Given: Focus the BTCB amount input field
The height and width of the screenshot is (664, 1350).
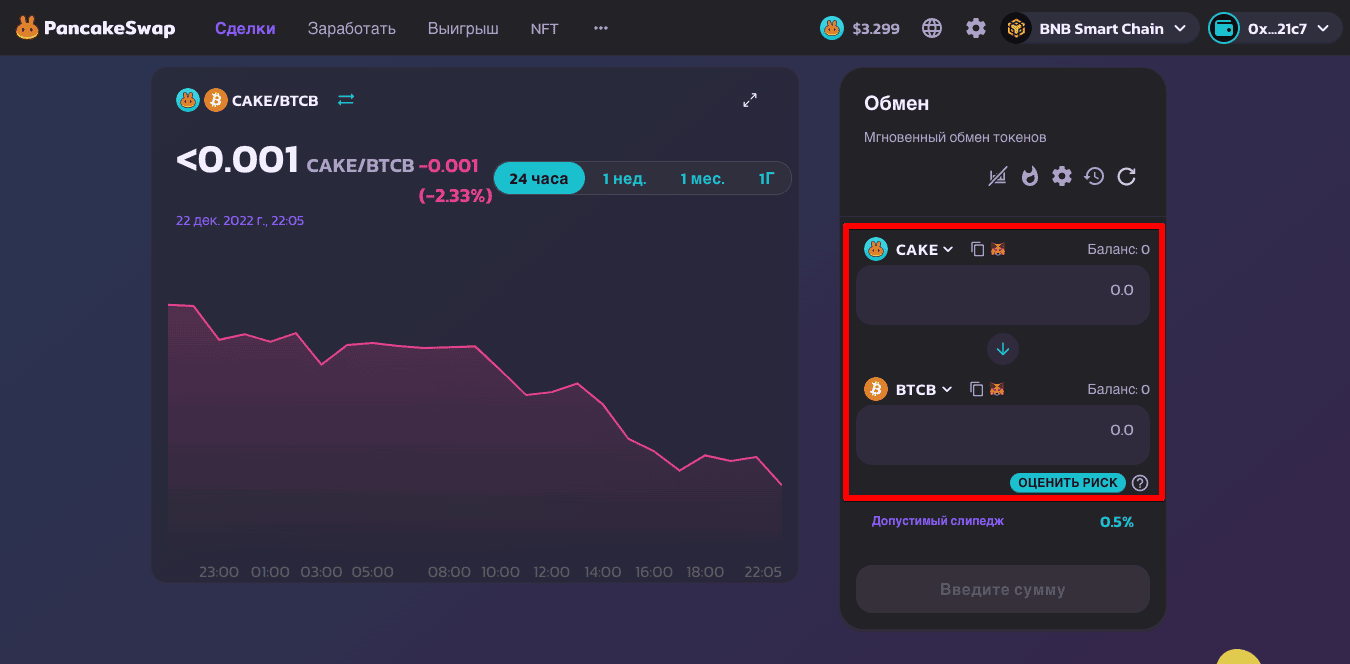Looking at the screenshot, I should click(x=1003, y=434).
